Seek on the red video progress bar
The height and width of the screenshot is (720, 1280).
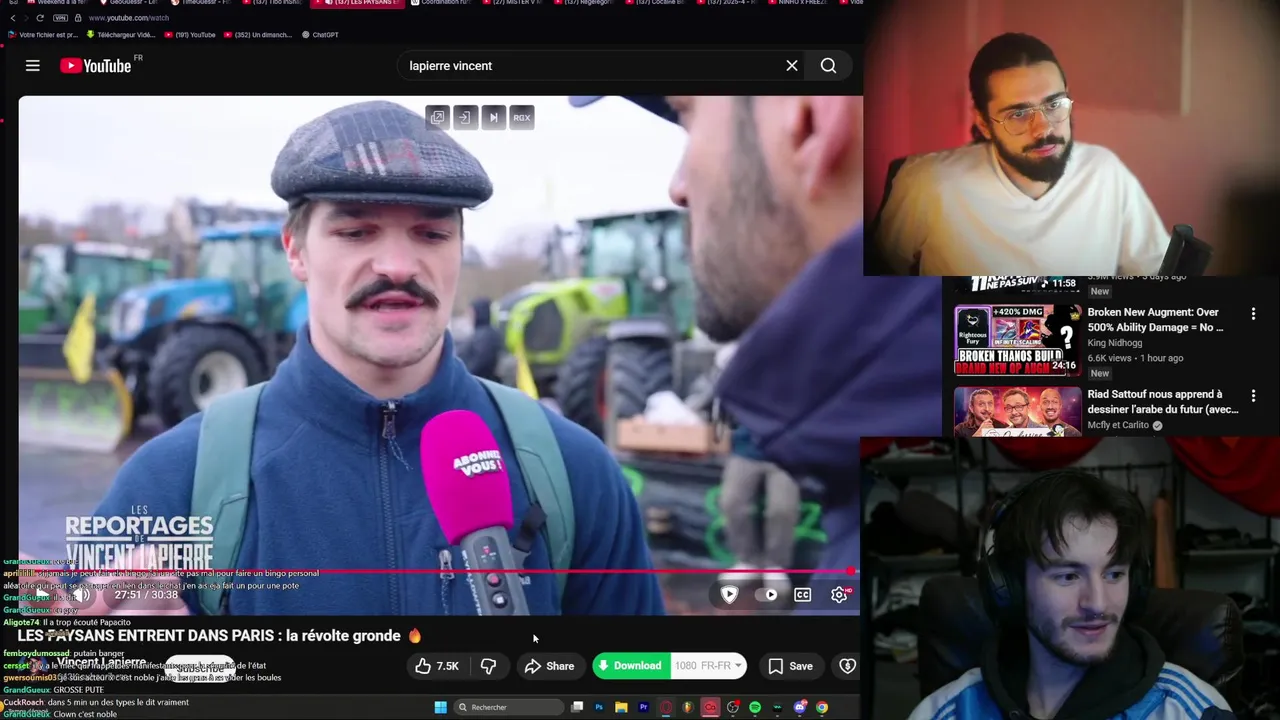click(x=437, y=572)
